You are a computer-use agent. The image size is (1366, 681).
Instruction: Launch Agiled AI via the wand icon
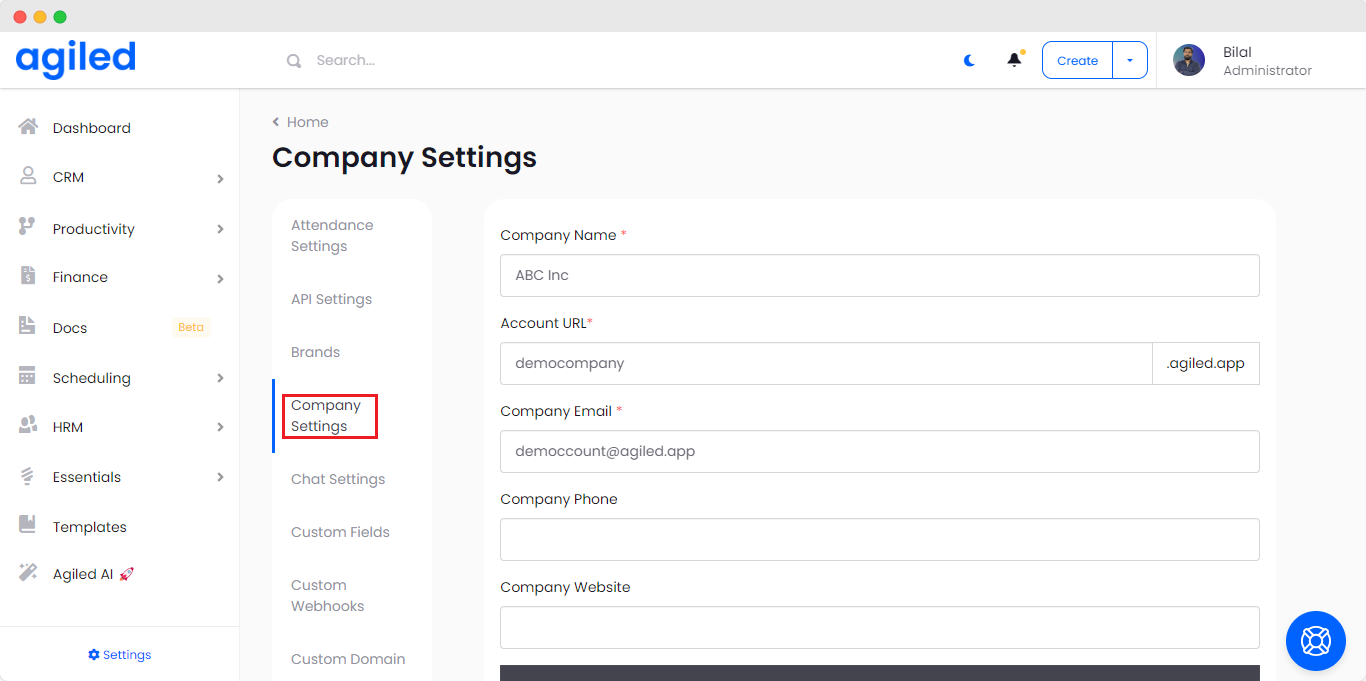click(28, 573)
